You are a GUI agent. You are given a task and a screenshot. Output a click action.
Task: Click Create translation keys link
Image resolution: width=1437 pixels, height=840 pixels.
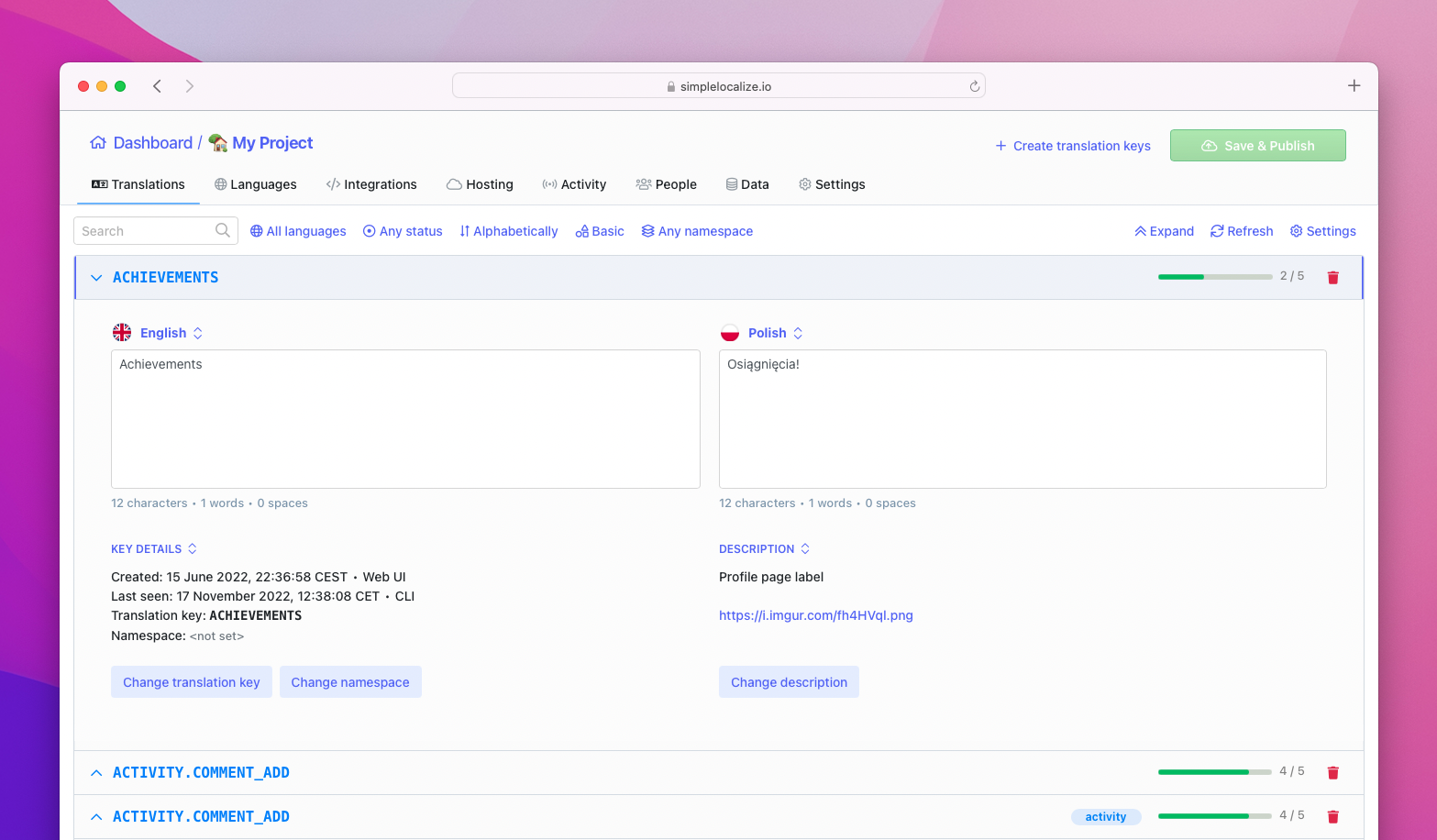(1073, 146)
